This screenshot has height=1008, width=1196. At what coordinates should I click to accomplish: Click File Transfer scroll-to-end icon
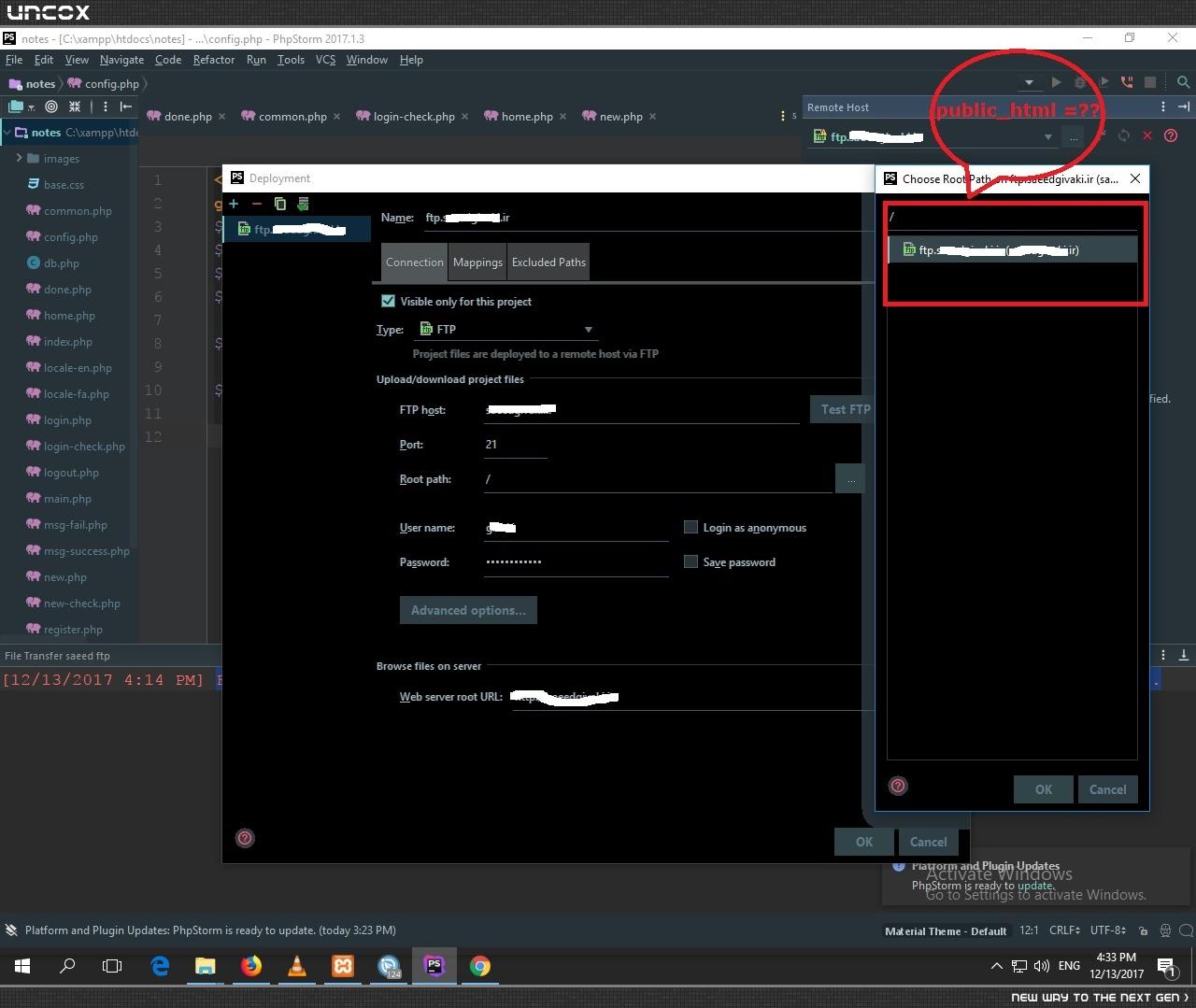(x=1184, y=655)
